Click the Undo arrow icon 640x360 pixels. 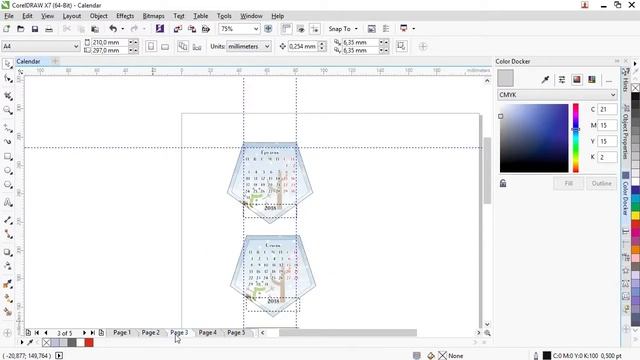tap(113, 29)
